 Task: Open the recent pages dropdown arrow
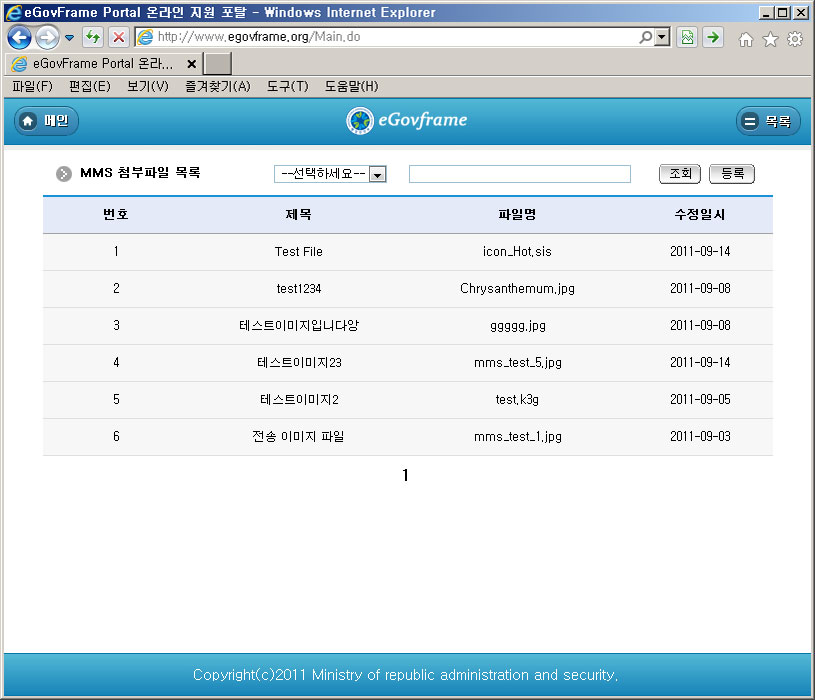pos(69,38)
